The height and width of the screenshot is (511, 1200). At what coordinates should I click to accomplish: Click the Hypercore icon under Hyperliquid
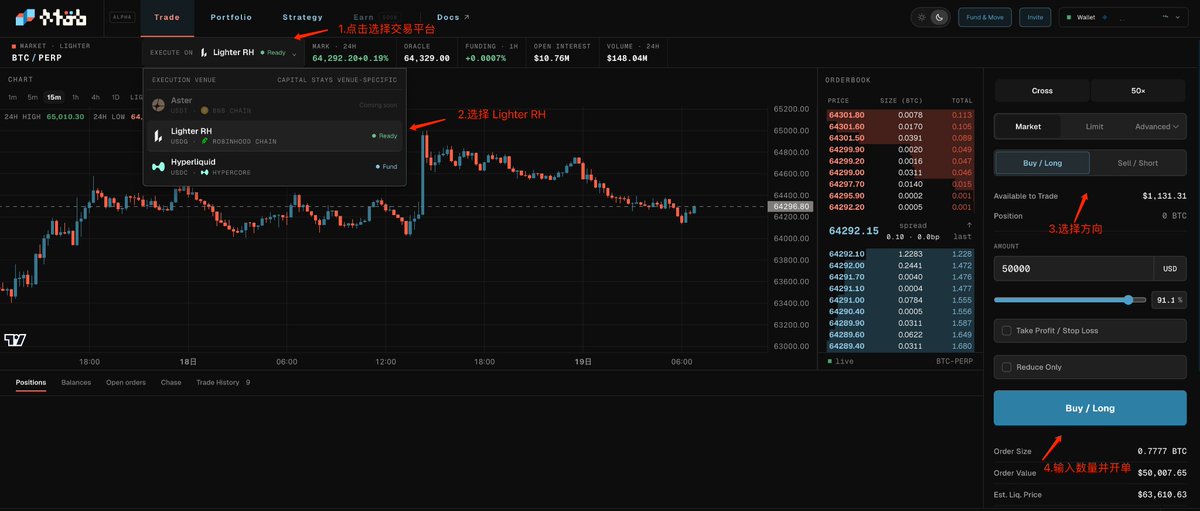click(x=204, y=172)
